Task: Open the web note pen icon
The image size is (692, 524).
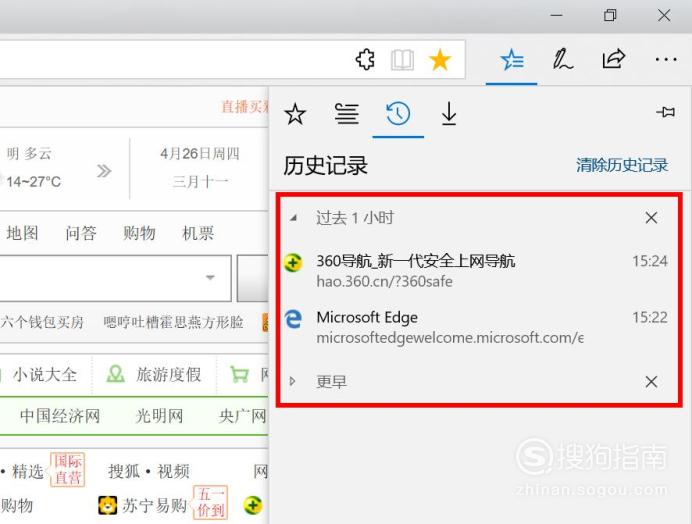Action: (x=563, y=60)
